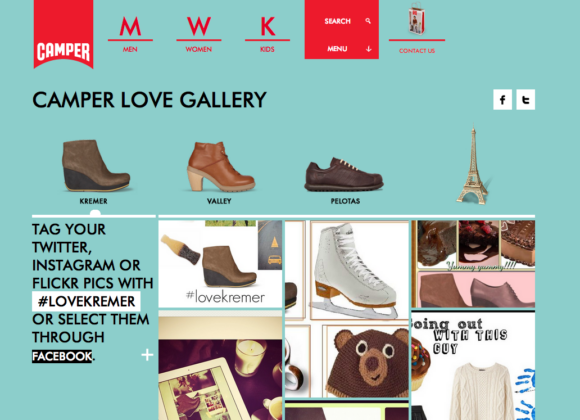Select the Kremer wedge boot
This screenshot has height=420, width=580.
[x=95, y=165]
